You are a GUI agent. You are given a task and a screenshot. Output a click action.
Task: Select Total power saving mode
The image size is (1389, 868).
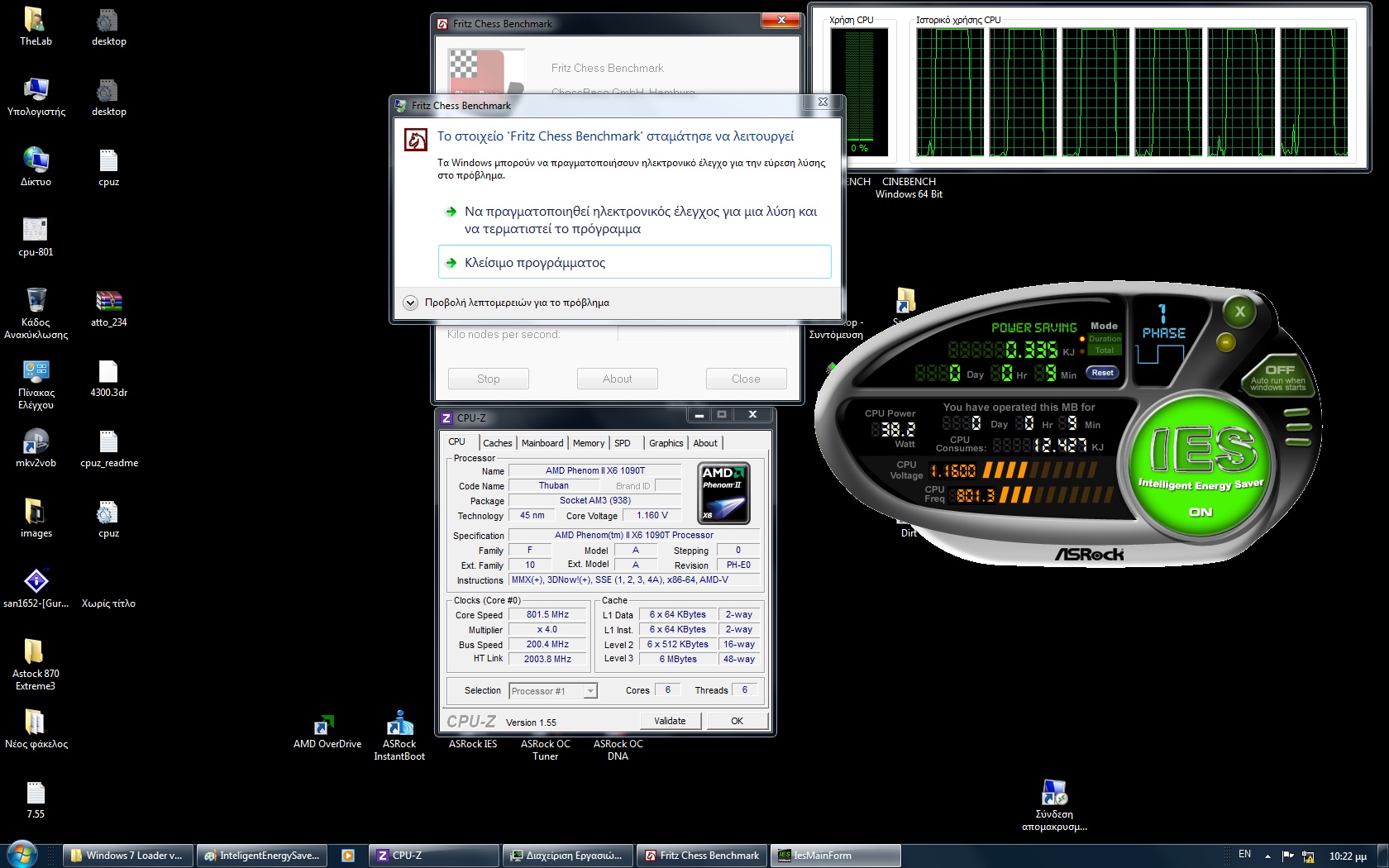tap(1105, 350)
